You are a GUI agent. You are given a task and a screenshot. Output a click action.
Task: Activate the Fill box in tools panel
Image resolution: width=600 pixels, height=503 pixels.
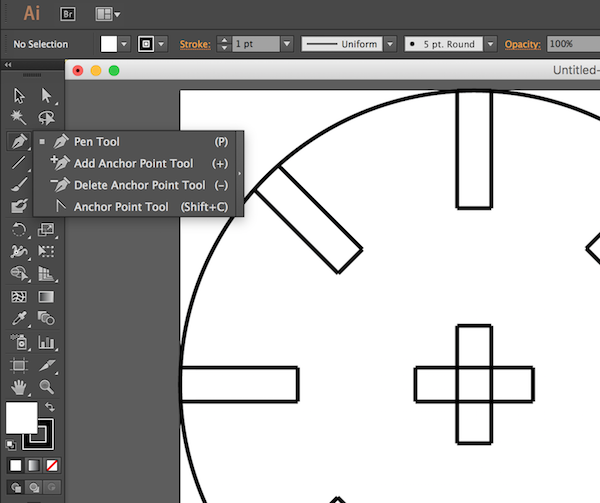[x=21, y=417]
